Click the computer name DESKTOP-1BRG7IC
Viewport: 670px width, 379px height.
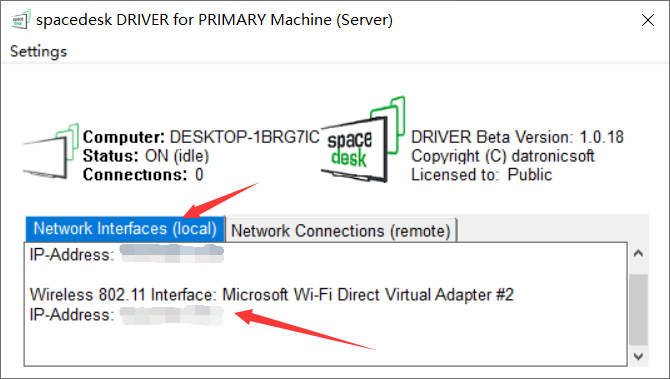click(244, 137)
